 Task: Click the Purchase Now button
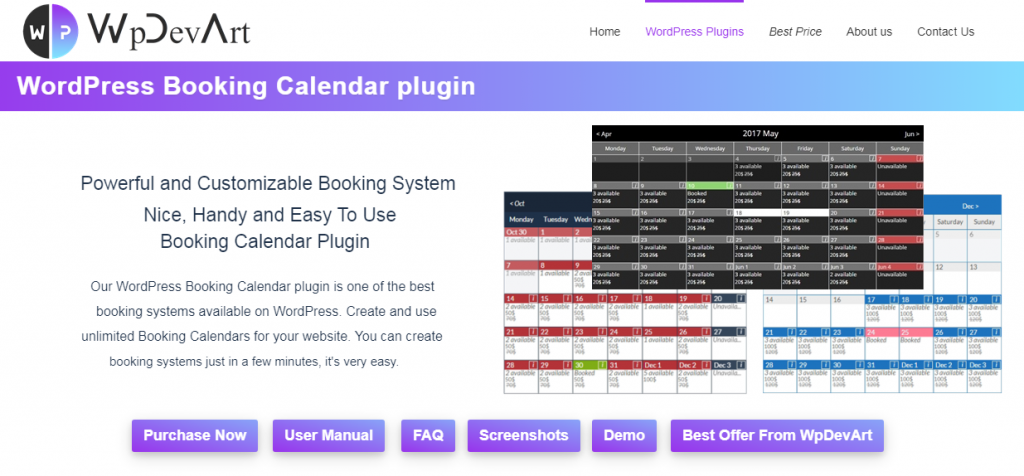tap(195, 436)
